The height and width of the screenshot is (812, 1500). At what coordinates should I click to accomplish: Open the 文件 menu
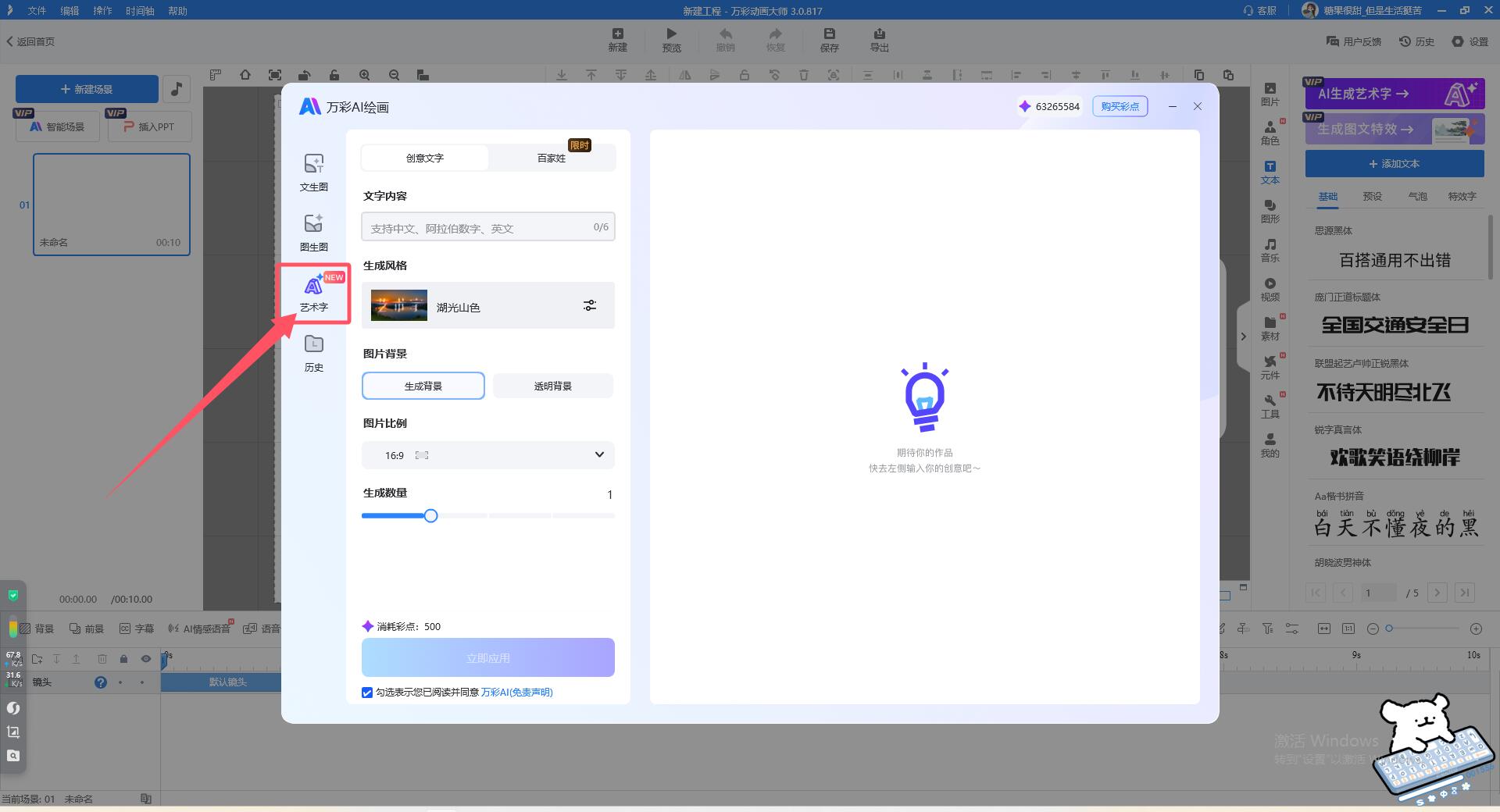click(37, 11)
